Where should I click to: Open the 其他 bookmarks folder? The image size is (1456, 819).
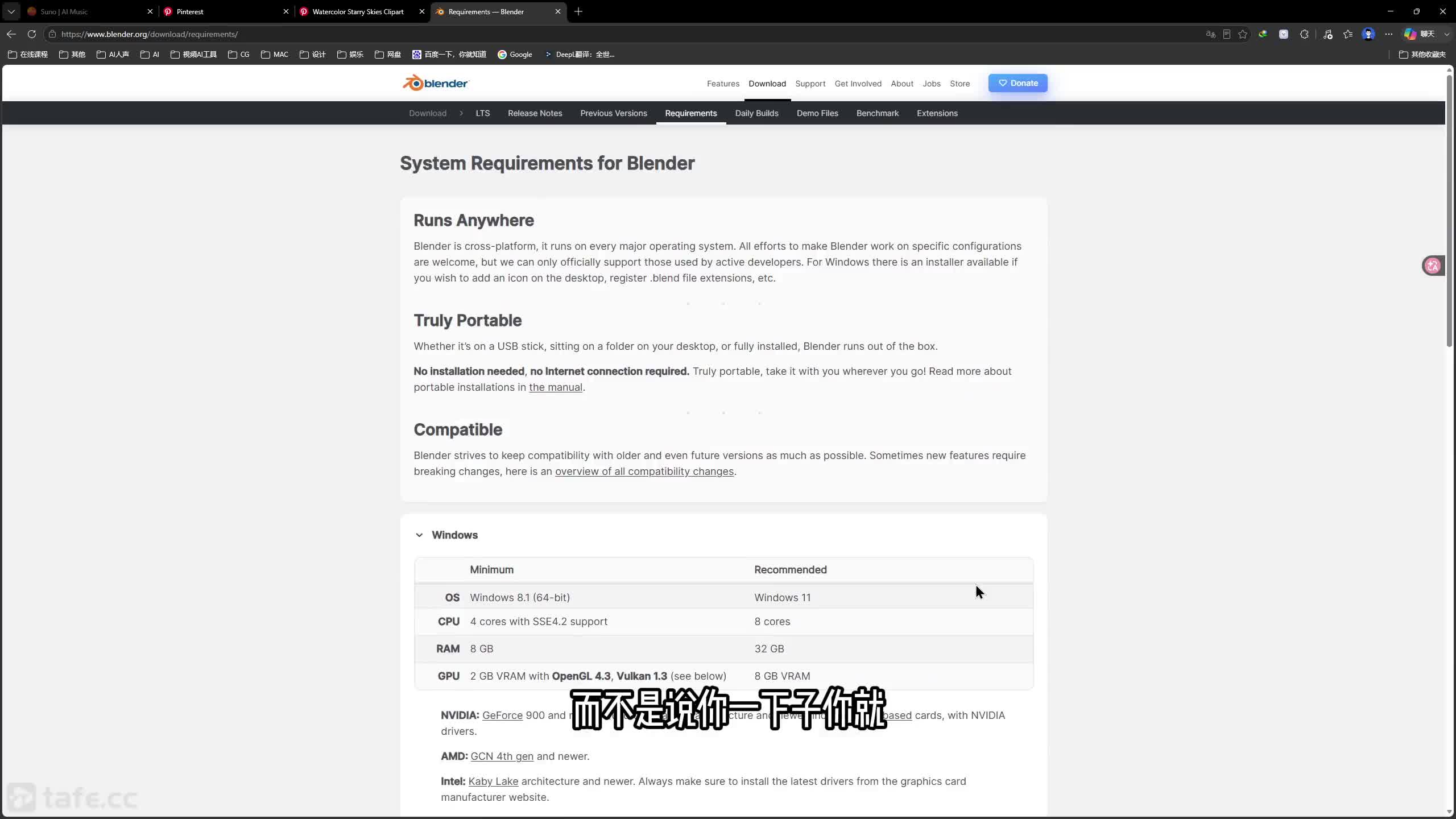point(72,55)
